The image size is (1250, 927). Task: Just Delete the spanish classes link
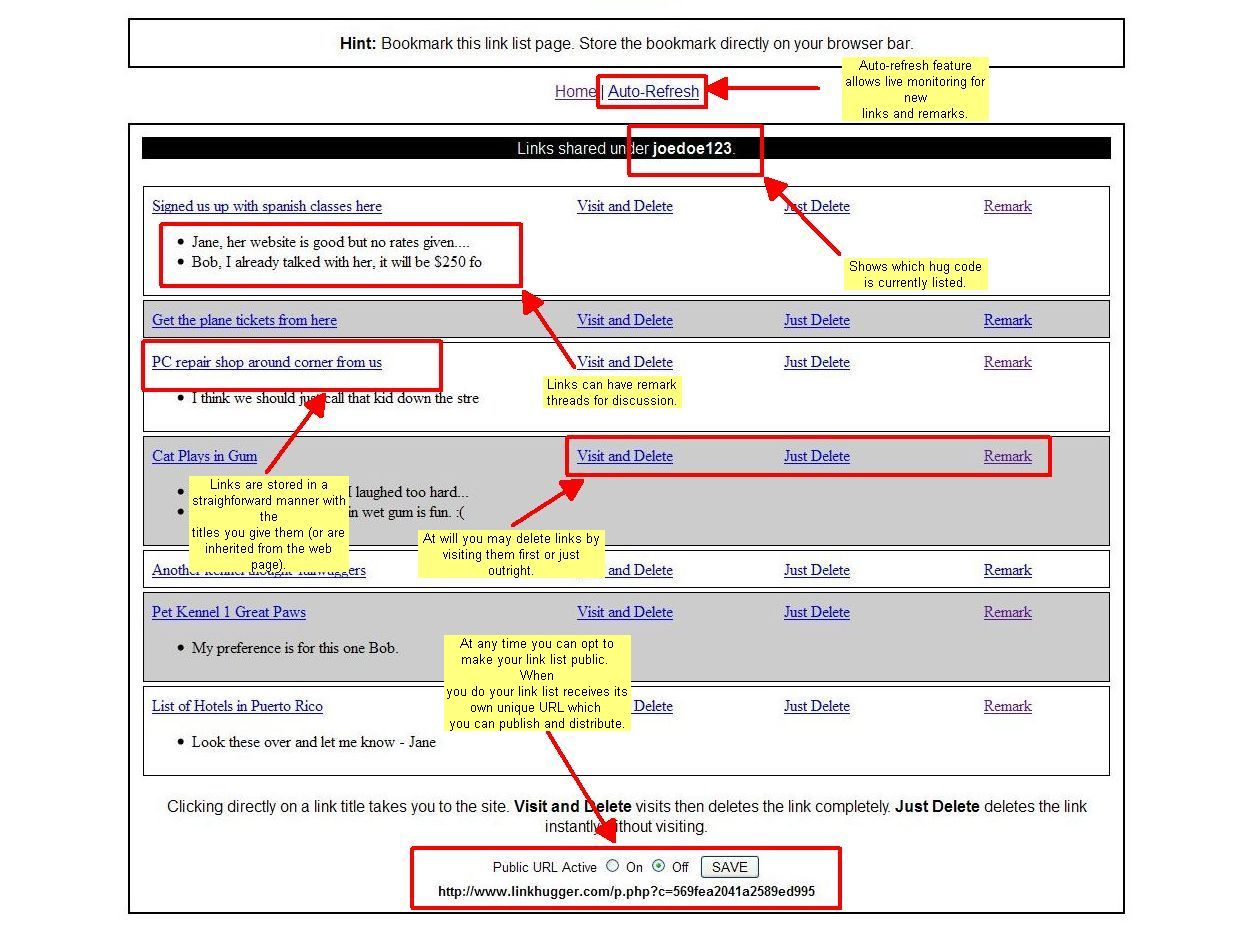(x=817, y=206)
